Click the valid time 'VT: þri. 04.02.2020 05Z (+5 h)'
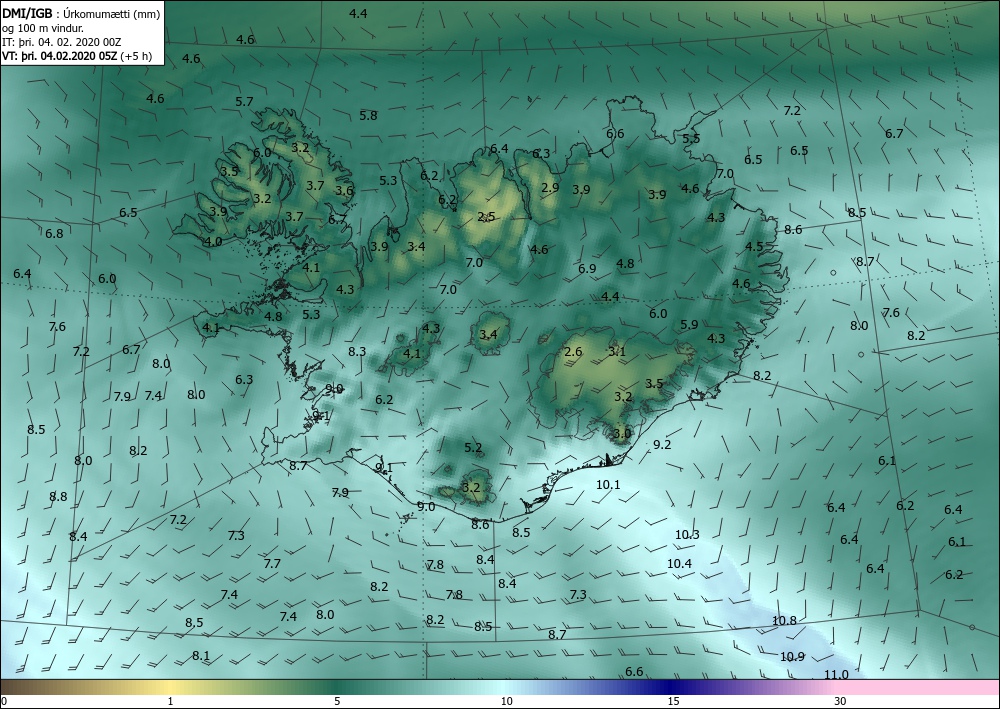Image resolution: width=1000 pixels, height=709 pixels. pyautogui.click(x=77, y=55)
